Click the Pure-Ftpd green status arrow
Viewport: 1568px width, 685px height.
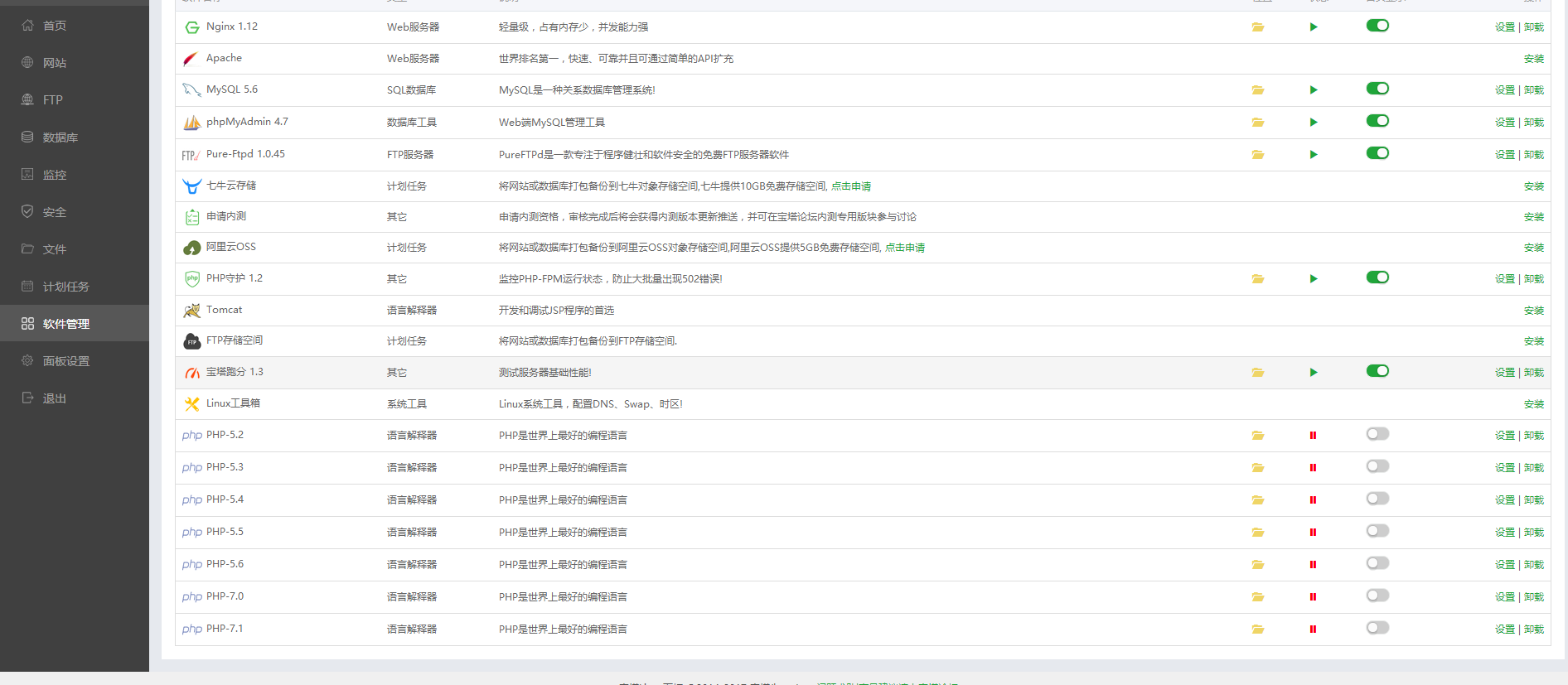1314,155
